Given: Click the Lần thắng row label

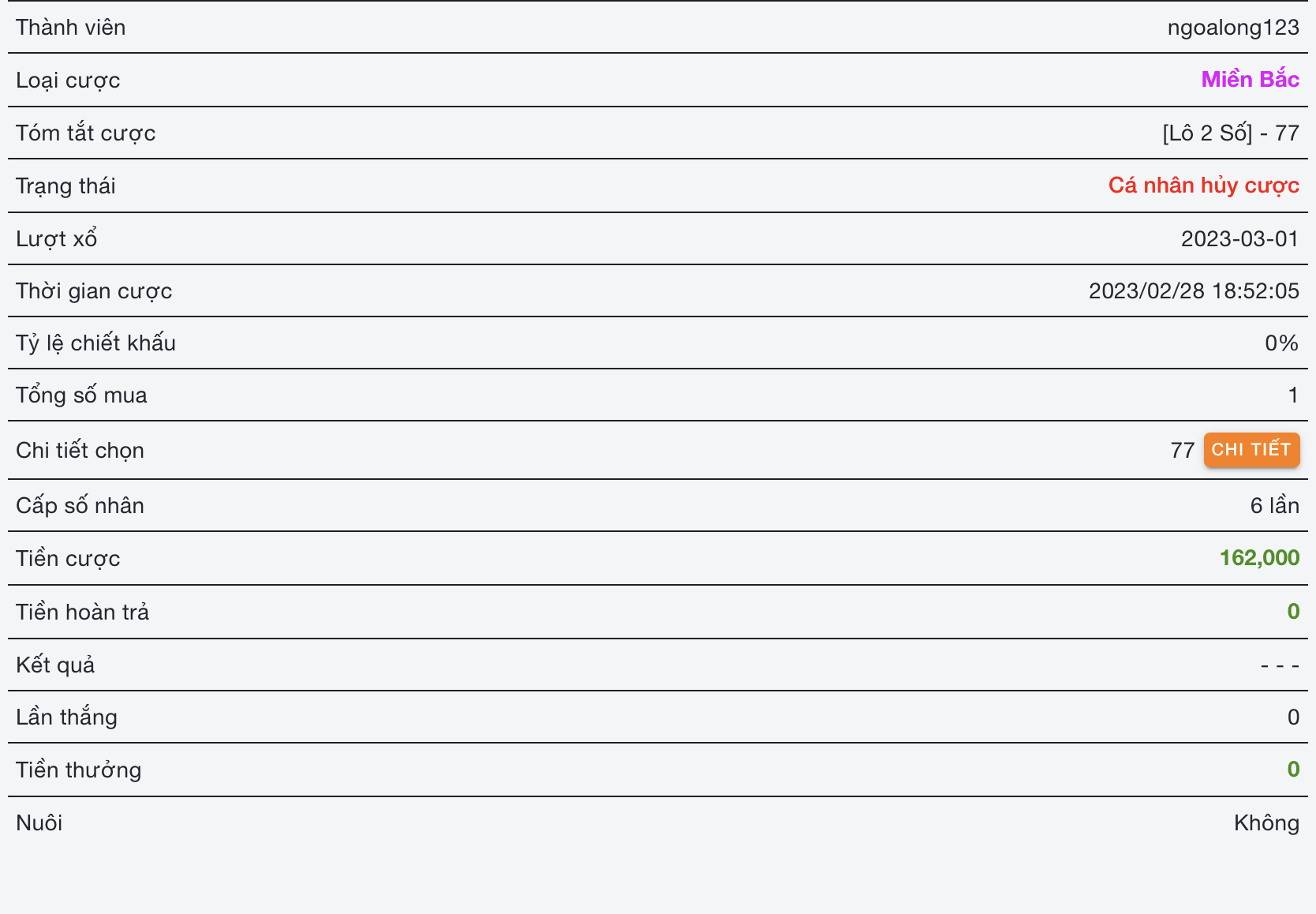Looking at the screenshot, I should tap(66, 717).
